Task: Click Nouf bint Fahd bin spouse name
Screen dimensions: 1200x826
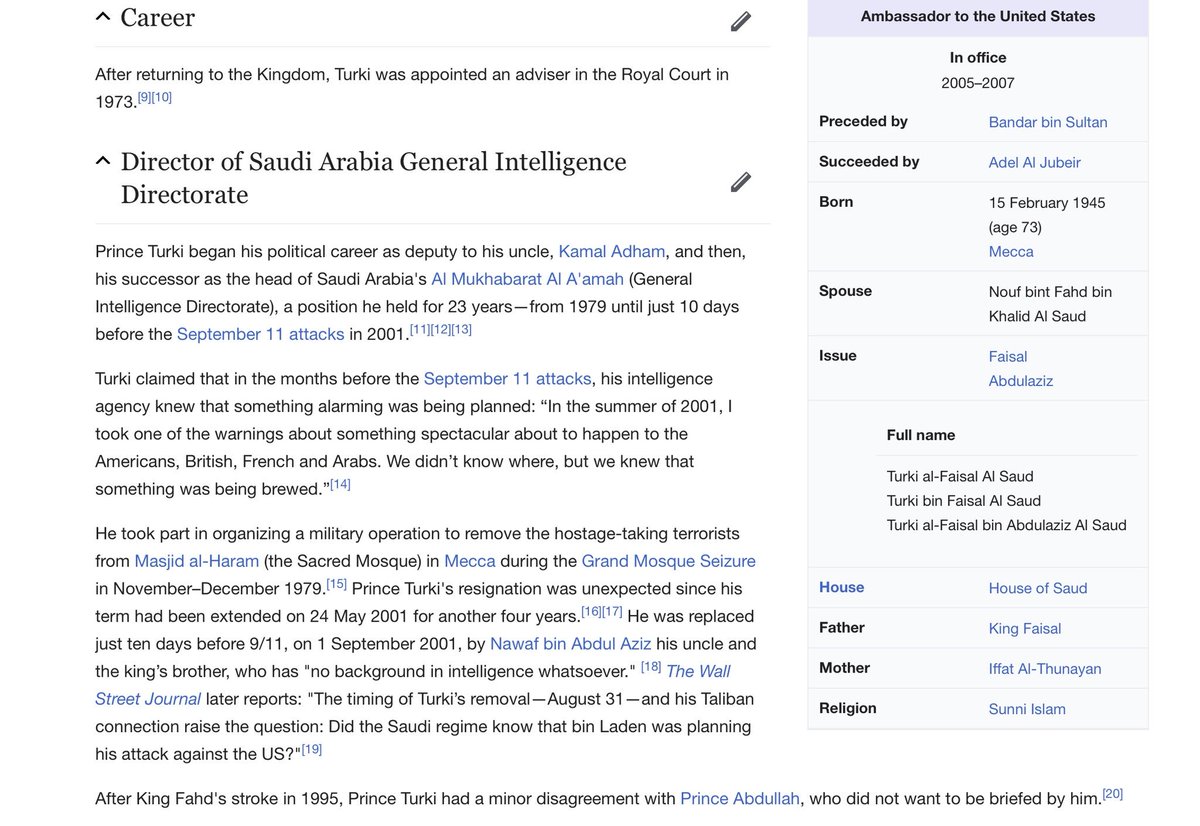Action: [1050, 292]
